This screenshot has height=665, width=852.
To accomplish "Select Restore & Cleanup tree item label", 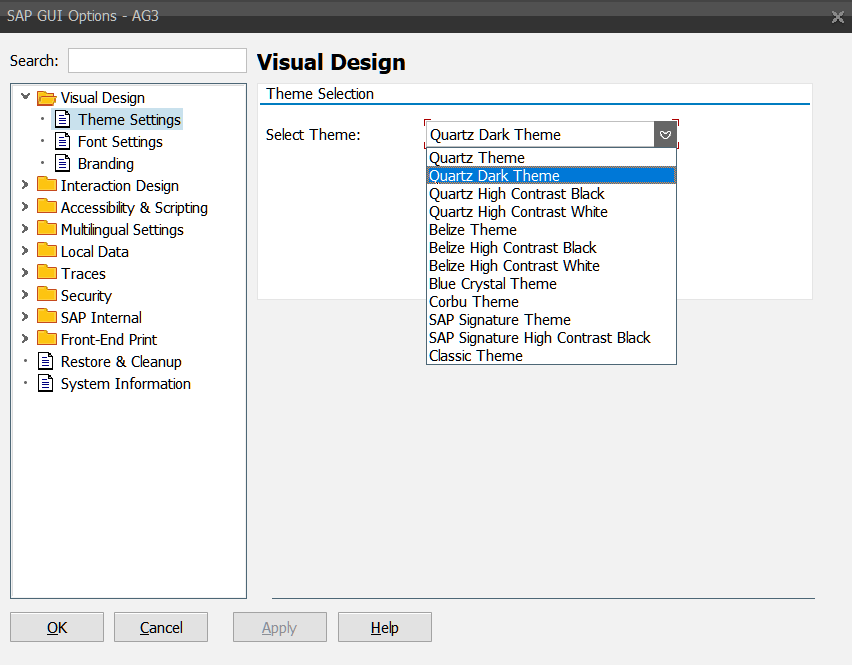I will pos(121,362).
